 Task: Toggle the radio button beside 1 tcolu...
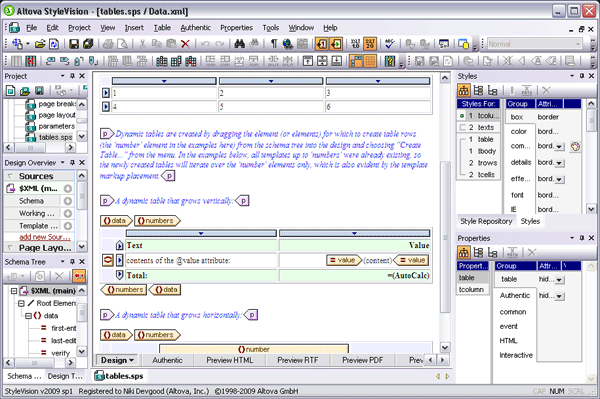(x=462, y=116)
